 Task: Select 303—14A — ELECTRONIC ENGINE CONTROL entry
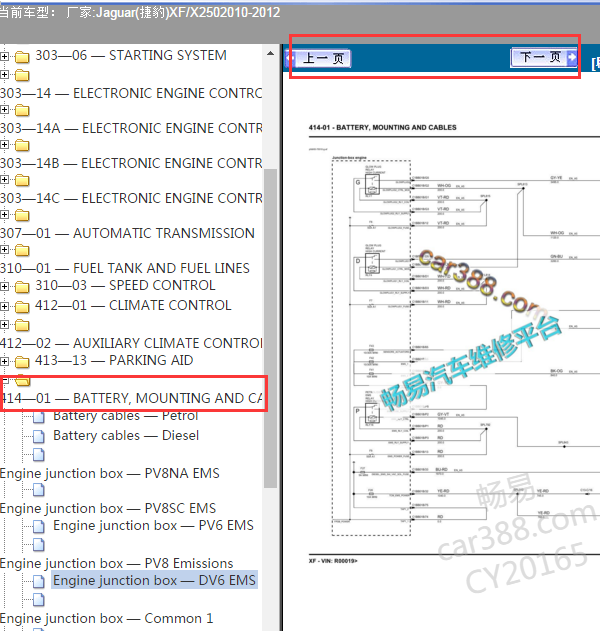point(131,128)
